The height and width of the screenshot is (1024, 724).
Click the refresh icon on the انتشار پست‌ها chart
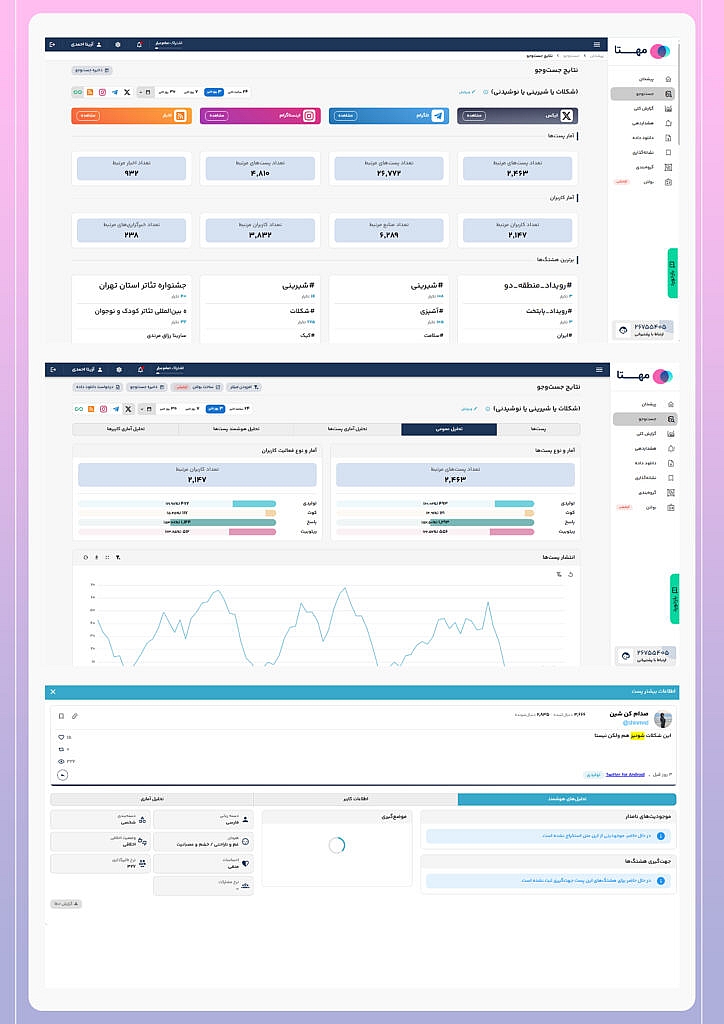pos(569,574)
